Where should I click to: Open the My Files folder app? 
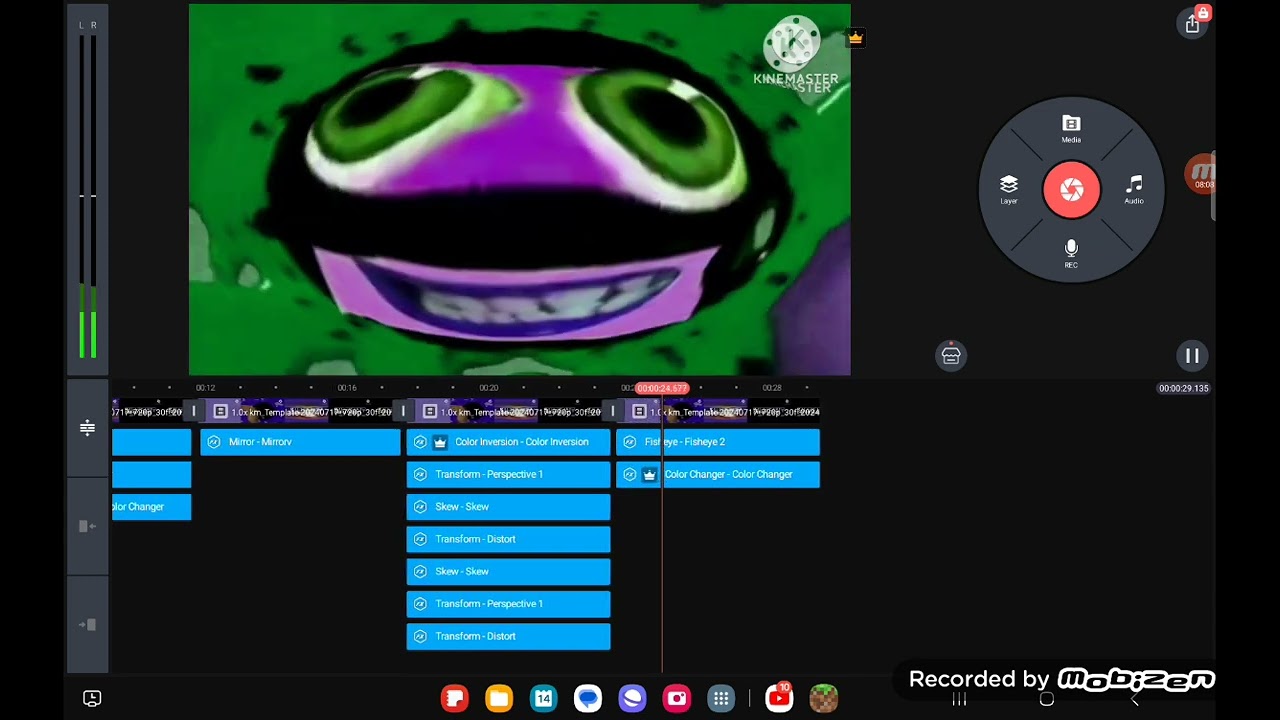coord(499,698)
